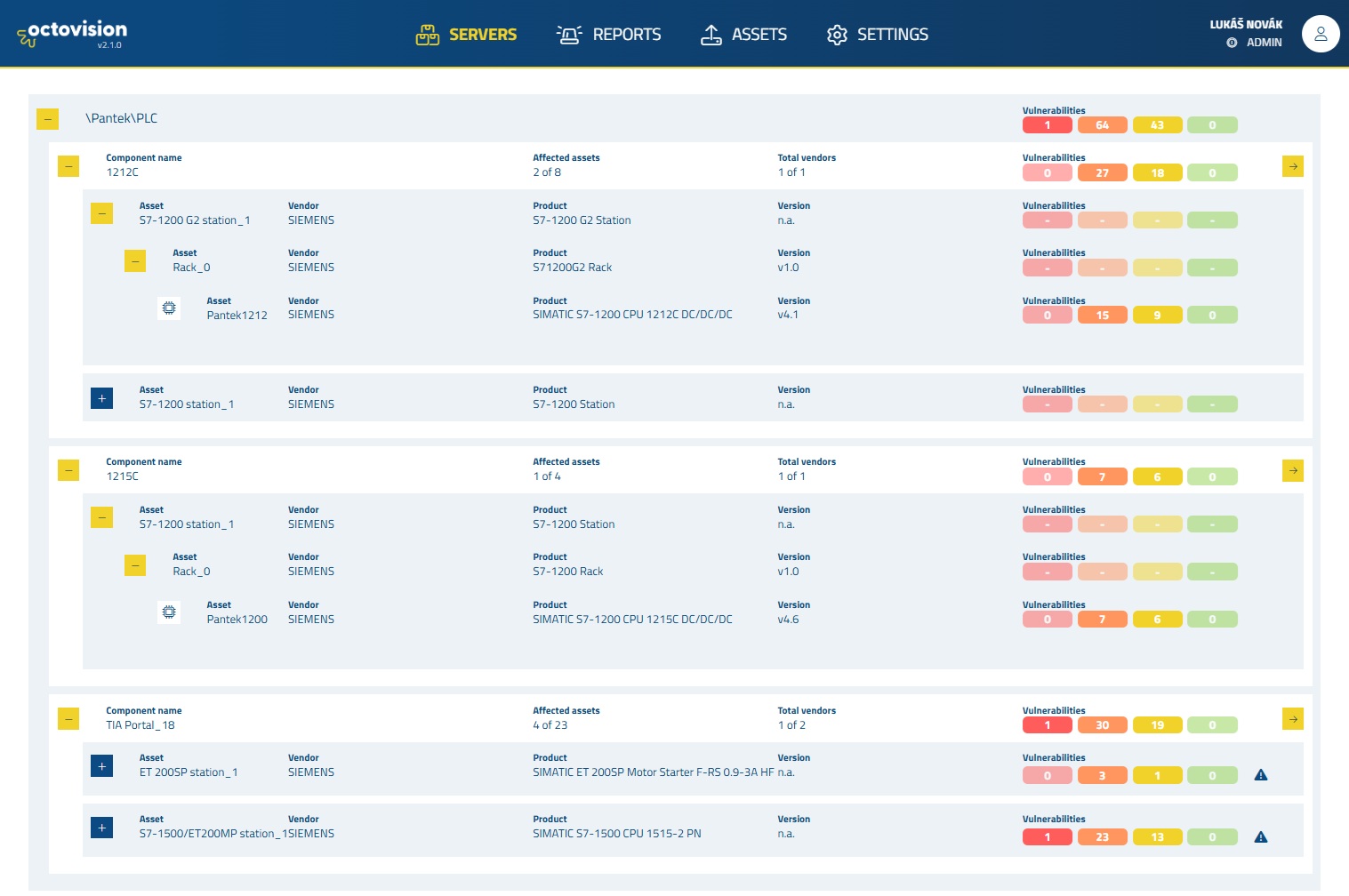This screenshot has width=1349, height=896.
Task: Collapse the S7-1200 G2 station_1 asset
Action: pos(102,213)
